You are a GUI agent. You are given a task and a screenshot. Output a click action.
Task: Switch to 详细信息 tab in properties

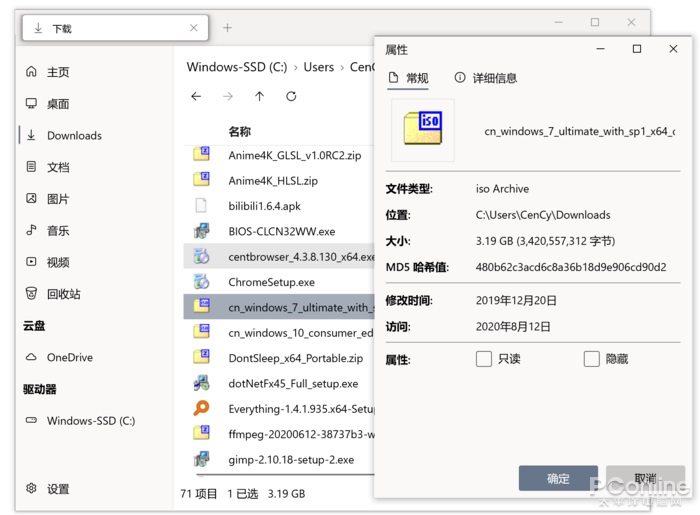click(x=486, y=79)
